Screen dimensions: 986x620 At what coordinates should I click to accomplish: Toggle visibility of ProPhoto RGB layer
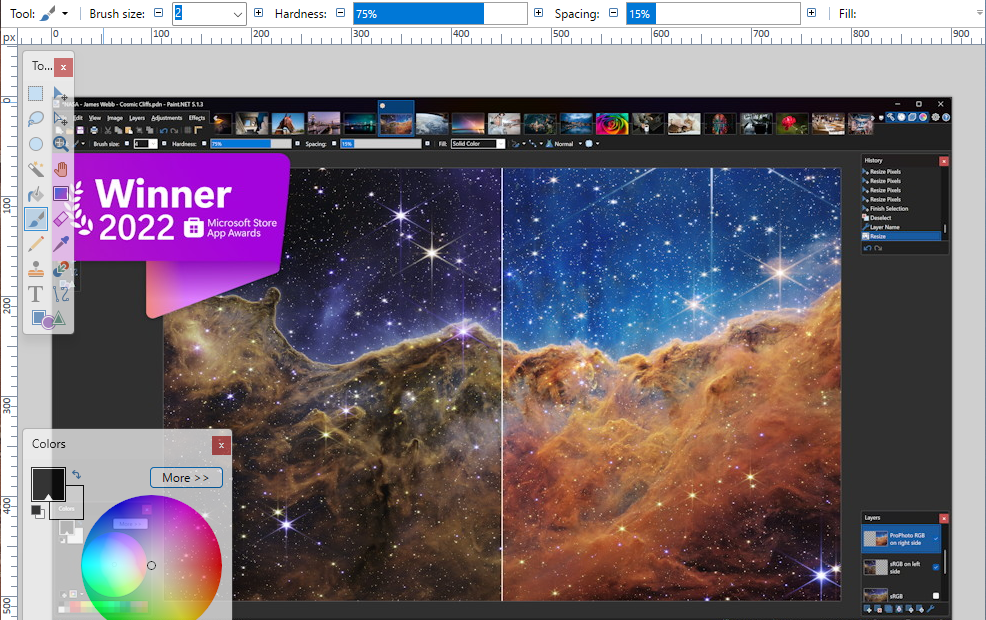coord(936,539)
